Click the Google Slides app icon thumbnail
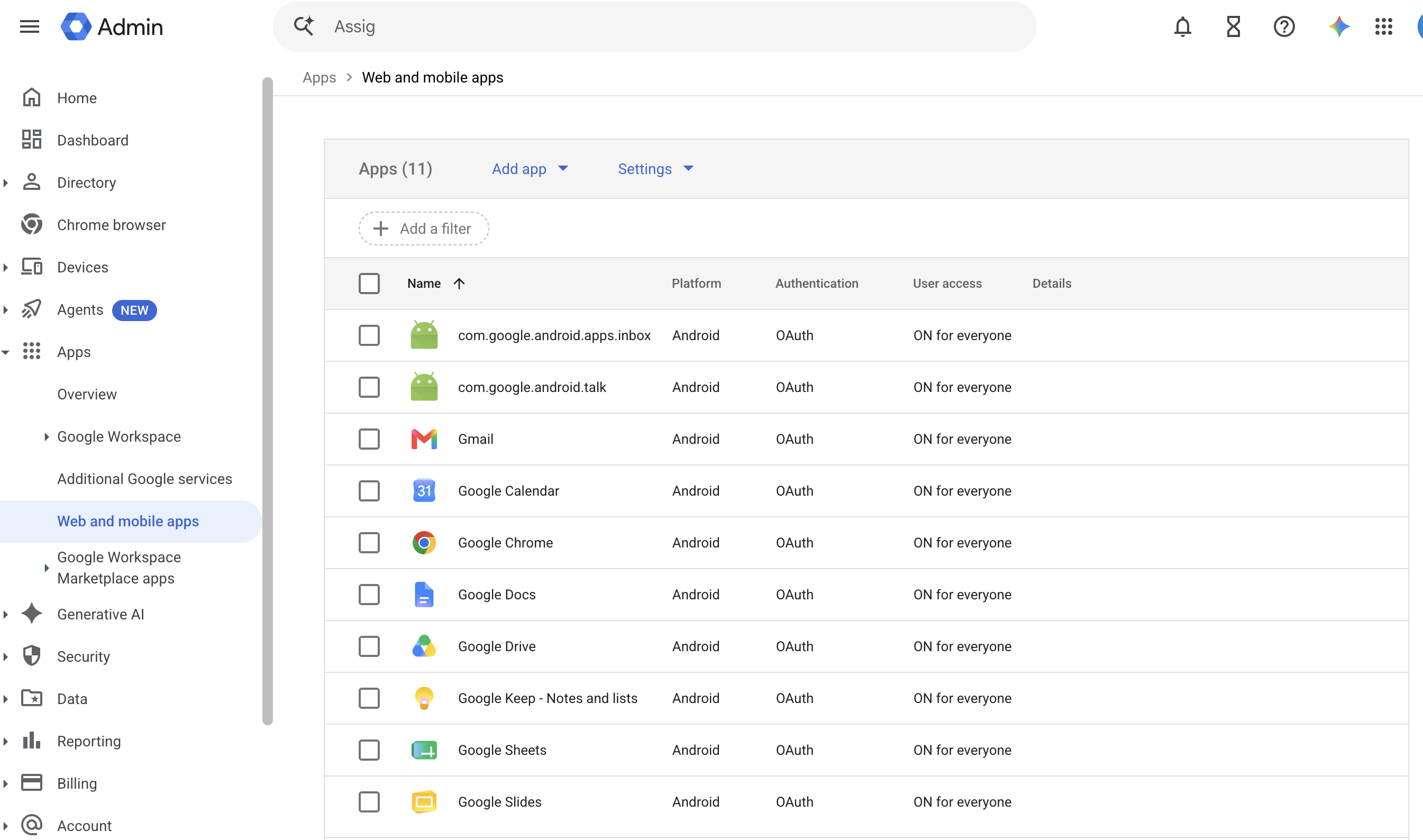 [424, 801]
